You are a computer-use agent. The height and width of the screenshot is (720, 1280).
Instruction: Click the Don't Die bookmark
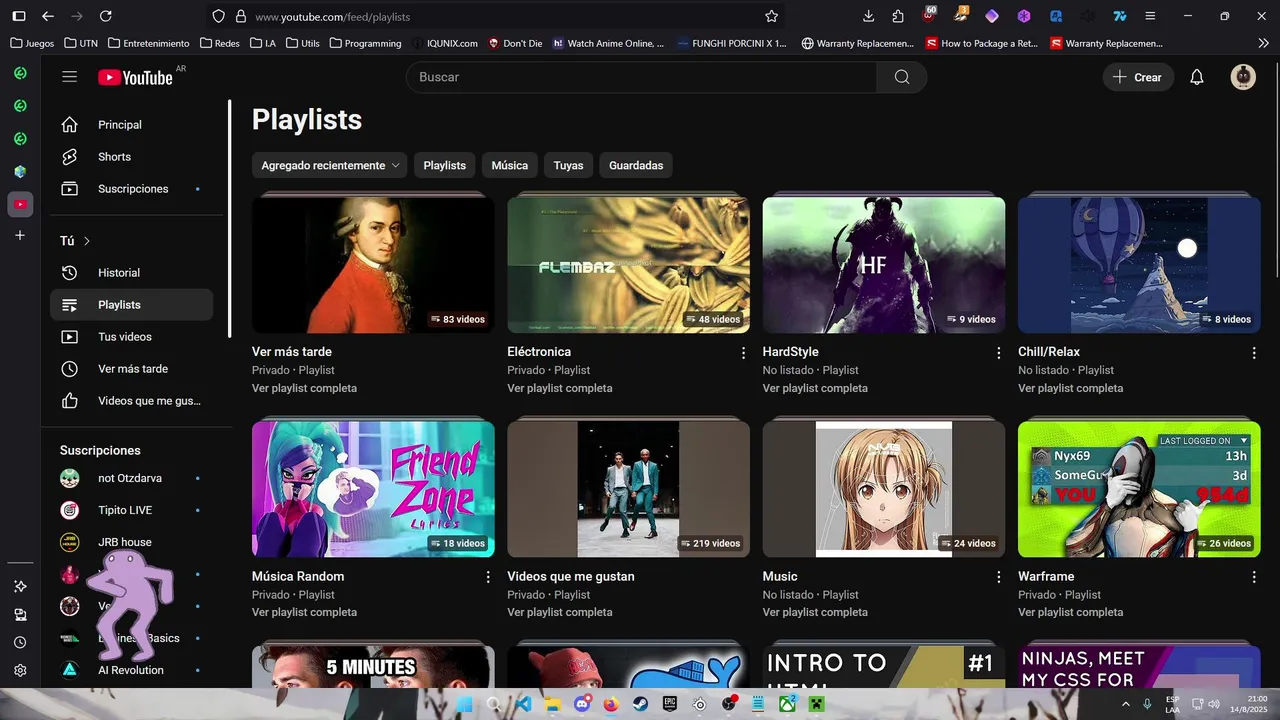pos(515,43)
